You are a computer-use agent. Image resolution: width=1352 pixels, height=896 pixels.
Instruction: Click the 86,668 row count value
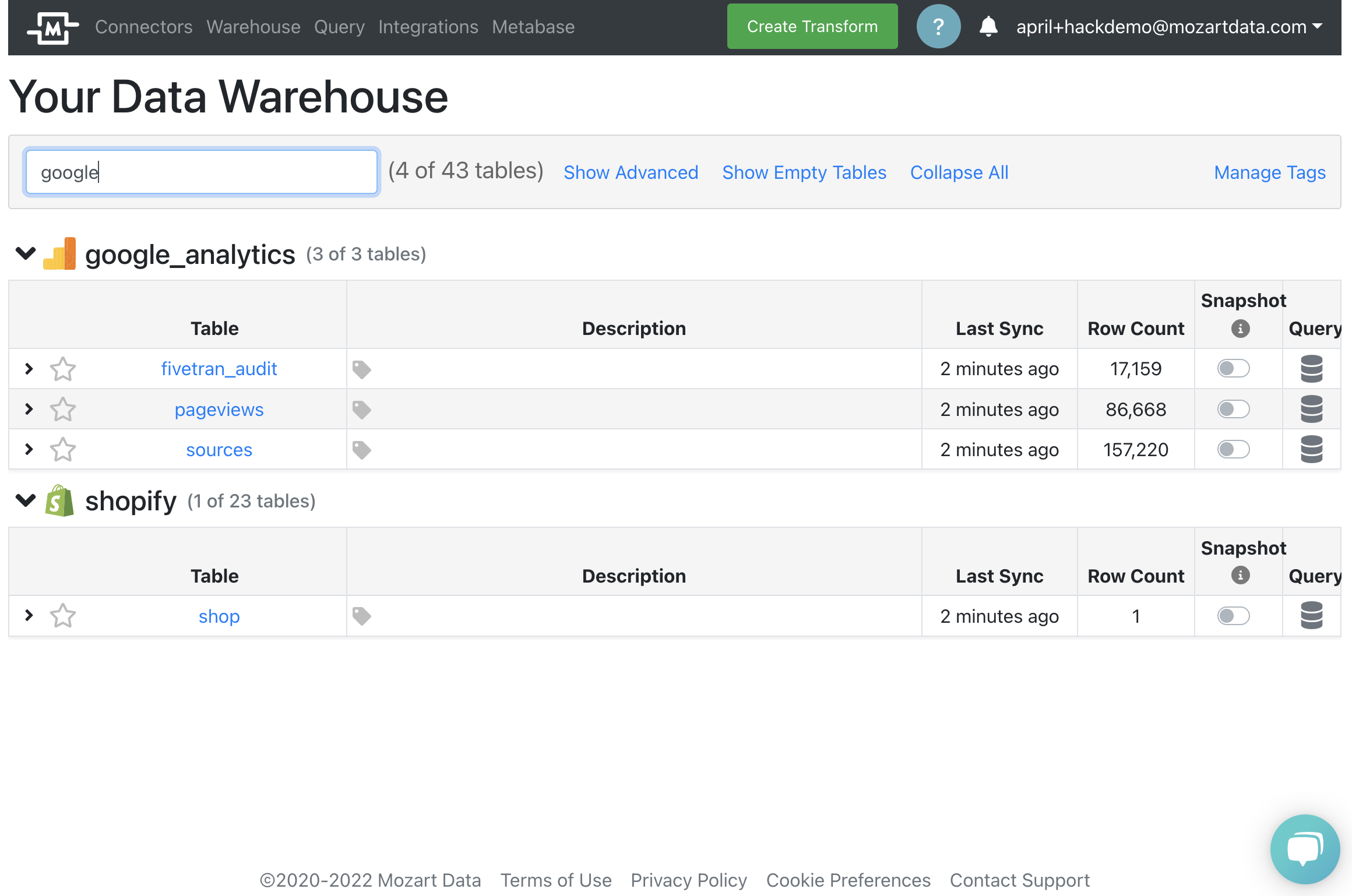pos(1136,410)
